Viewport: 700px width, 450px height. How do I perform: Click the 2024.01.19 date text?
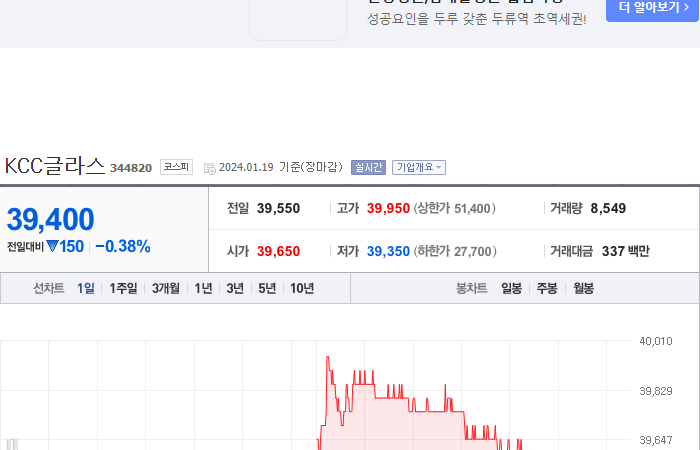(246, 167)
